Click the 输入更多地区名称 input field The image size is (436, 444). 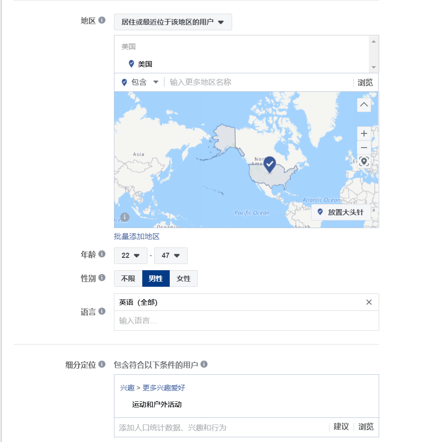coord(259,82)
